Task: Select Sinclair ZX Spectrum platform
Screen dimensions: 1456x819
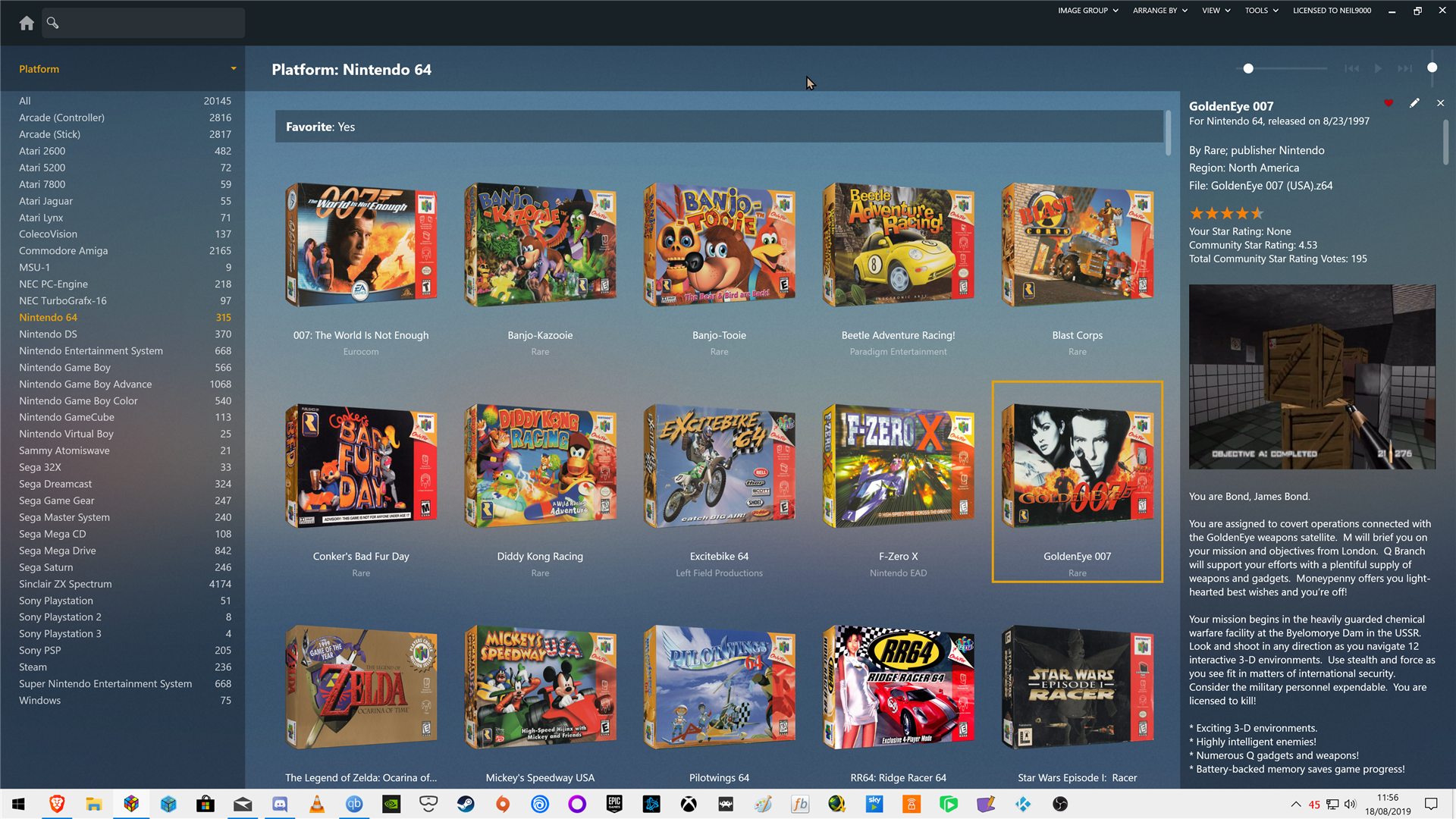Action: (125, 584)
